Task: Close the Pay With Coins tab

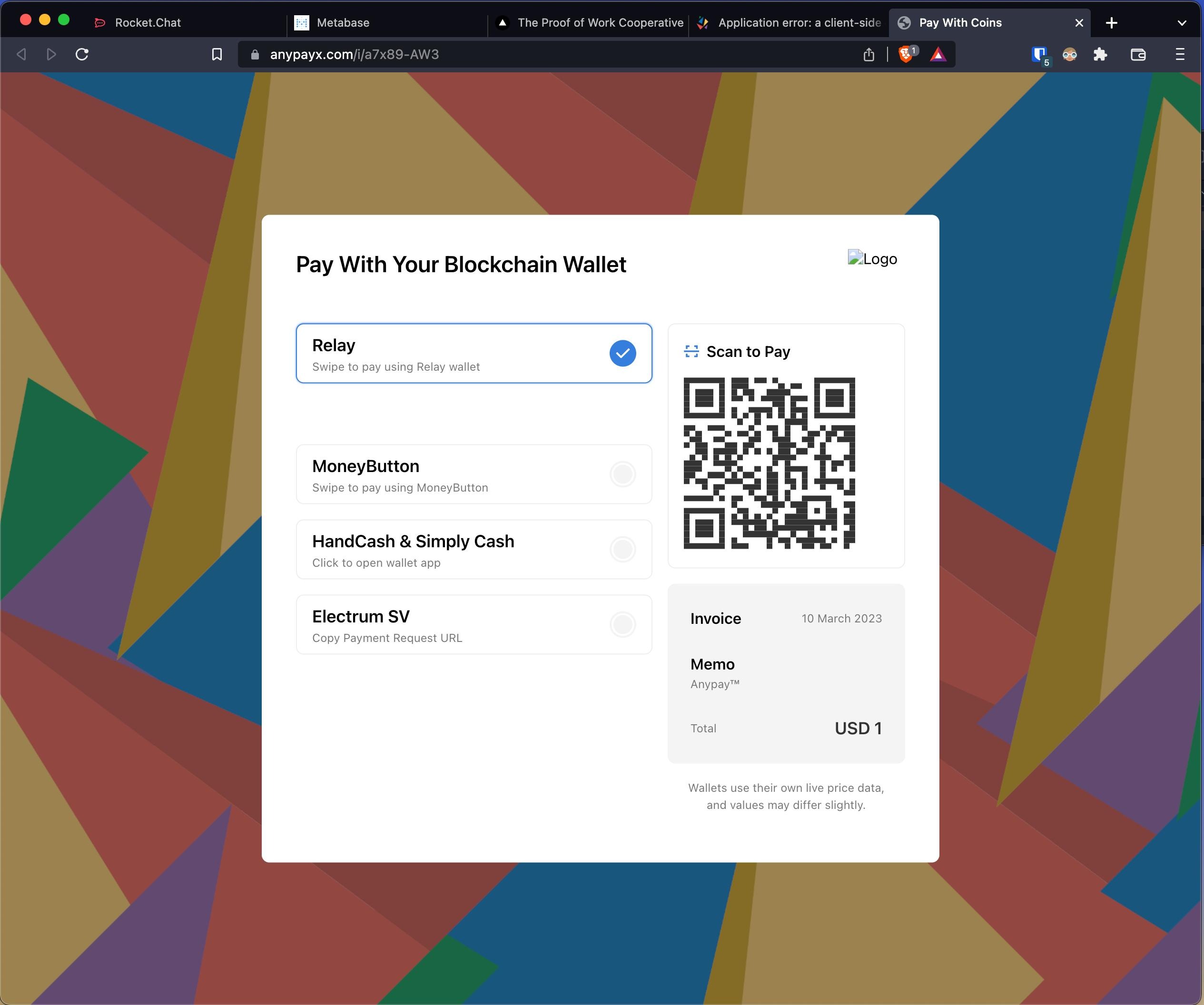Action: tap(1079, 23)
